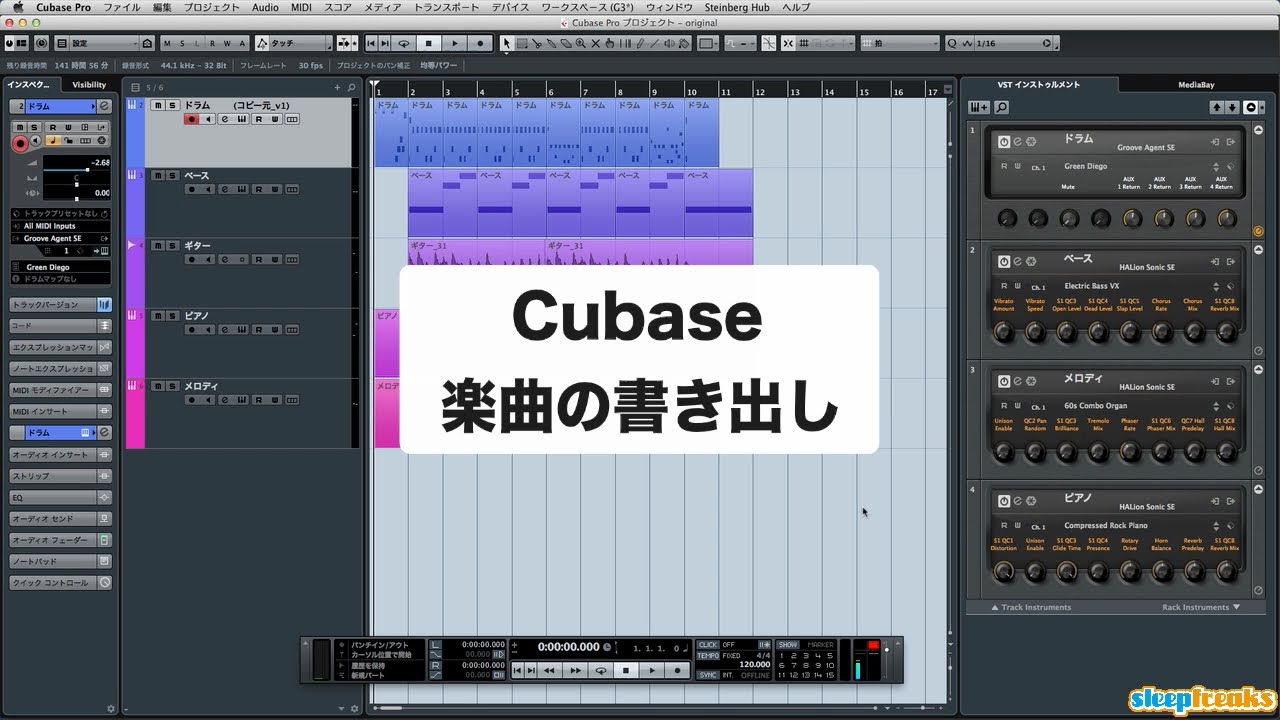This screenshot has width=1280, height=720.
Task: Expand the Rack Instruments section
Action: (x=1197, y=608)
